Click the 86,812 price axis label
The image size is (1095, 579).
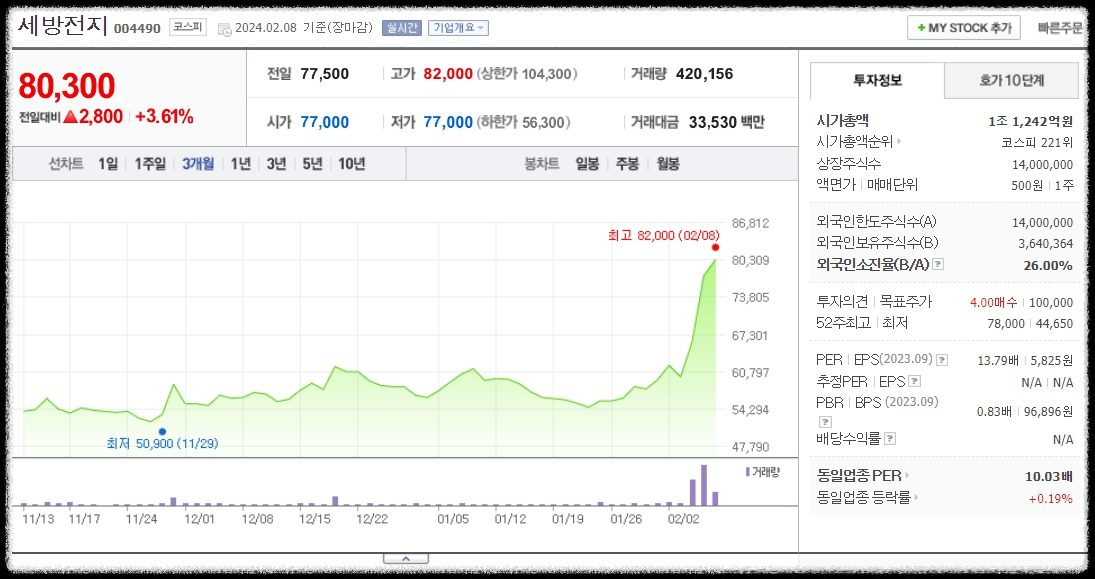[750, 223]
